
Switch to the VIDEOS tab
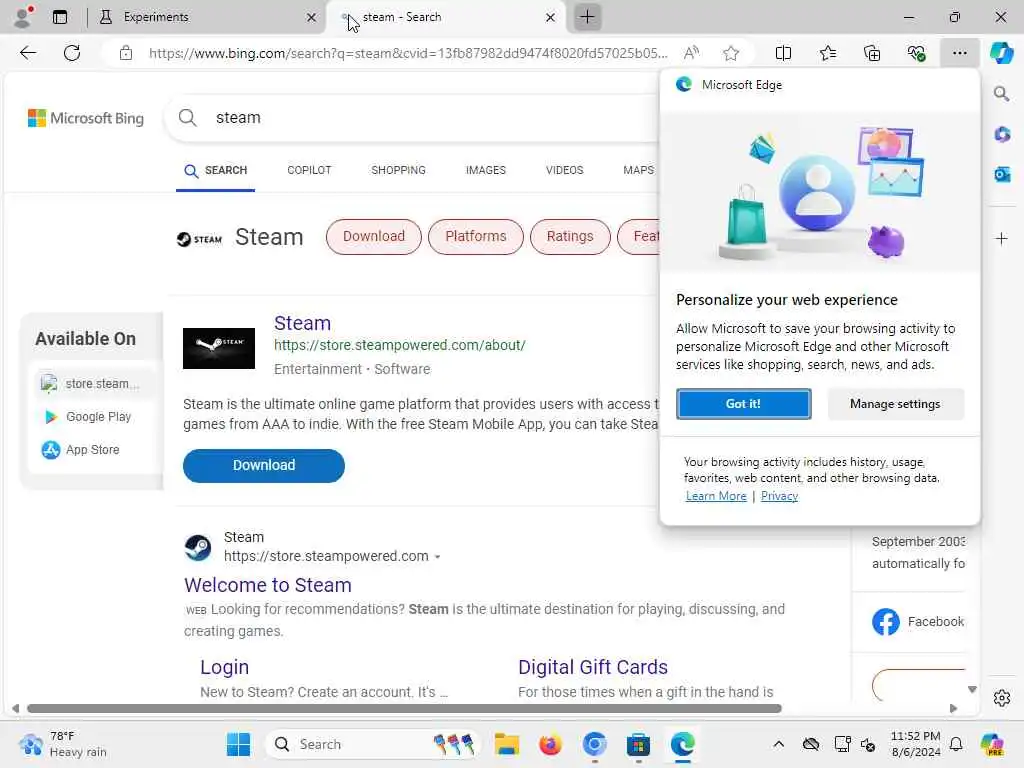pos(564,170)
